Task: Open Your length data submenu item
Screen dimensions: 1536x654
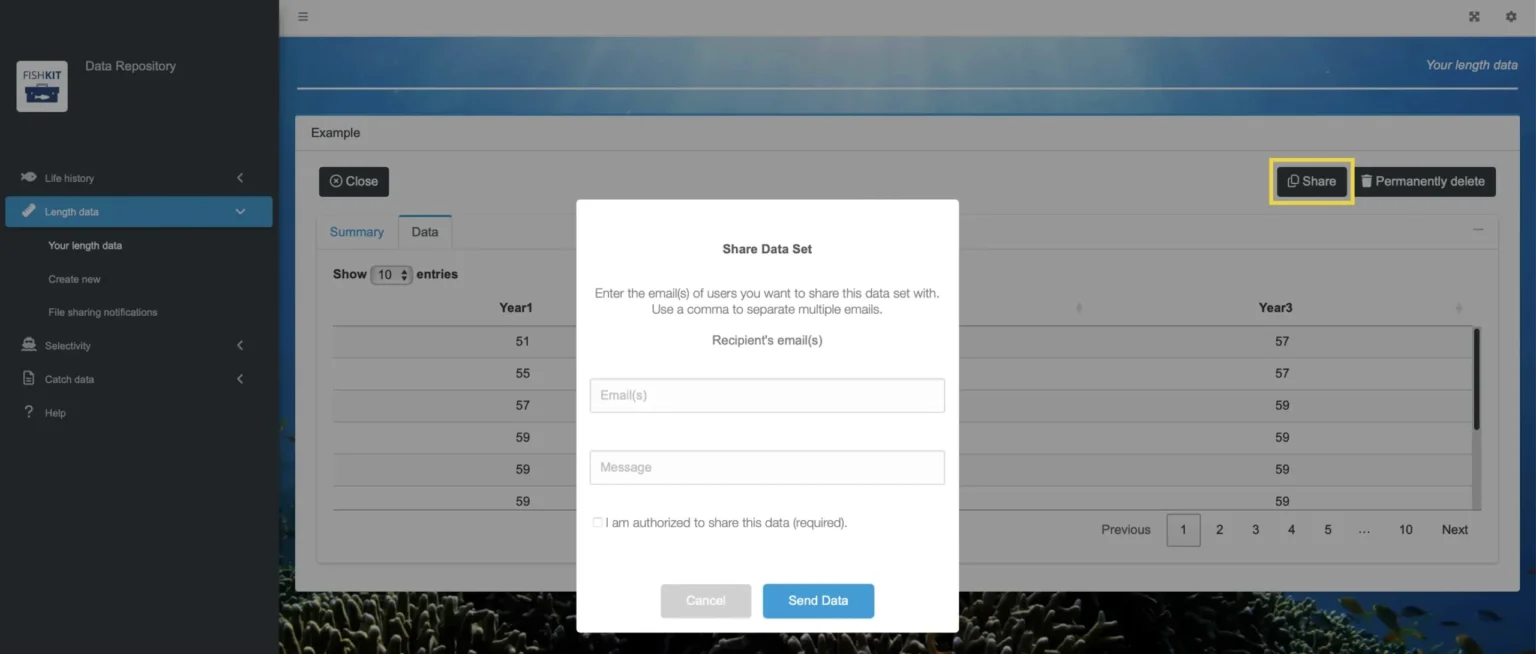Action: (x=85, y=245)
